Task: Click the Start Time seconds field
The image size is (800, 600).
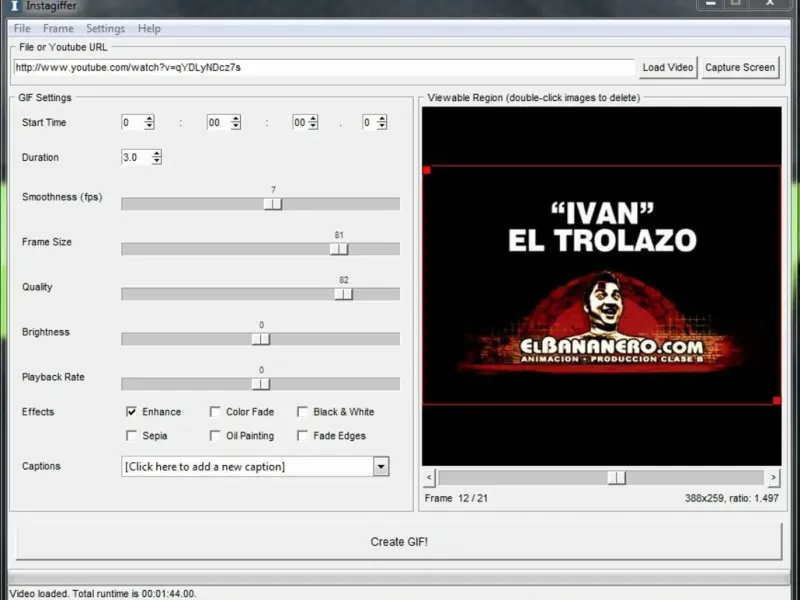Action: click(301, 122)
